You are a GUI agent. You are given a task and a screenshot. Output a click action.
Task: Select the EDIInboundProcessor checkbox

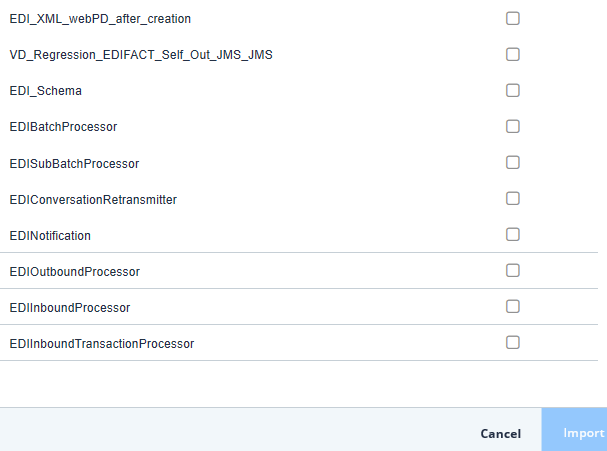[513, 306]
